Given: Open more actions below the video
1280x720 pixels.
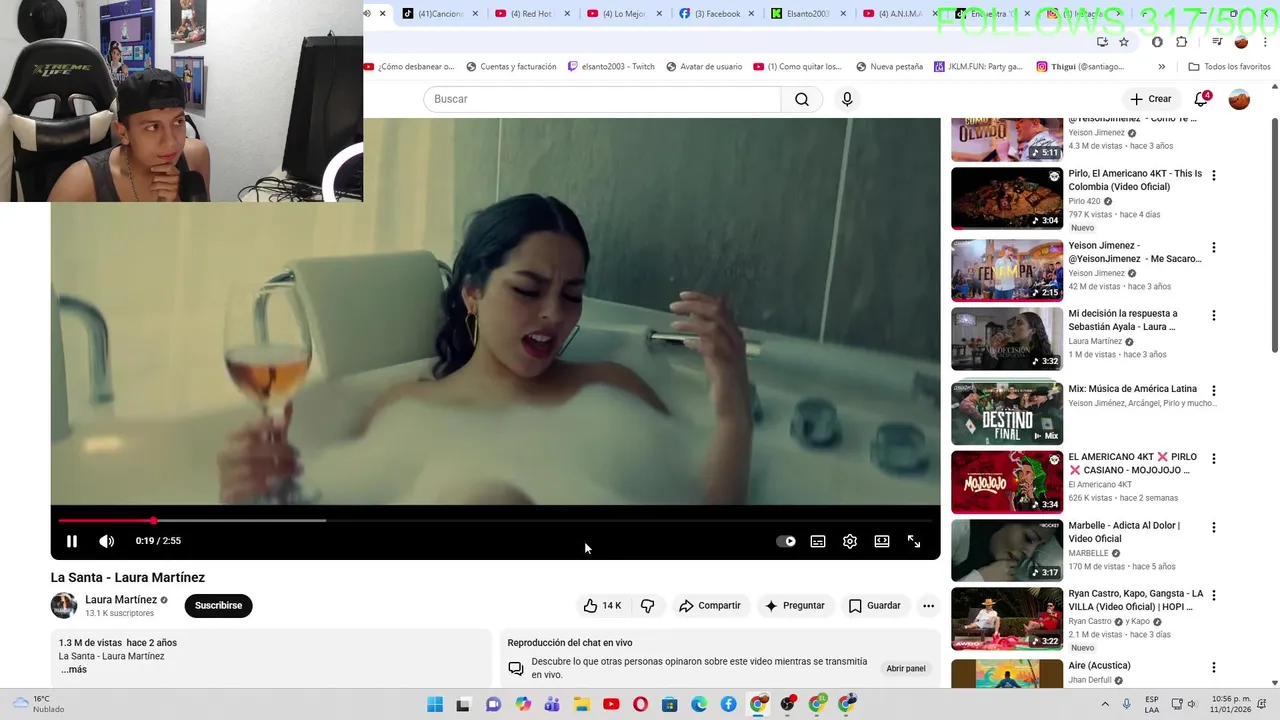Looking at the screenshot, I should pyautogui.click(x=928, y=606).
